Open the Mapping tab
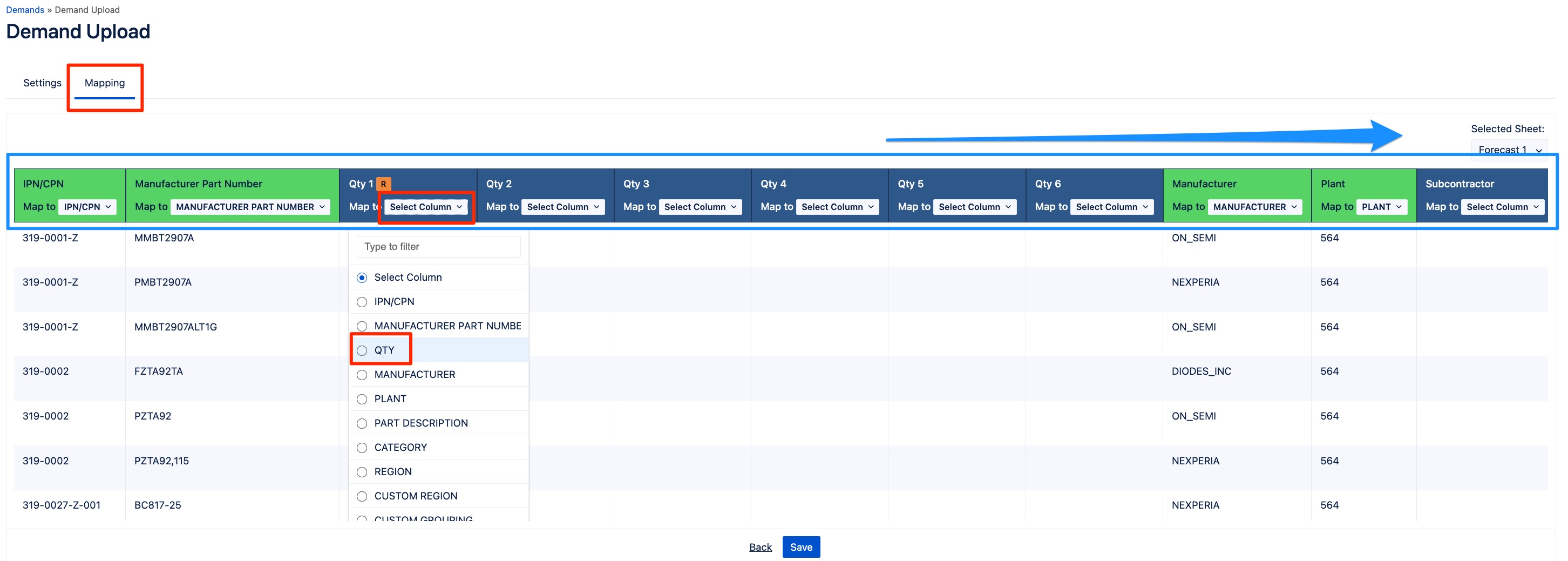The width and height of the screenshot is (1568, 561). pos(105,83)
